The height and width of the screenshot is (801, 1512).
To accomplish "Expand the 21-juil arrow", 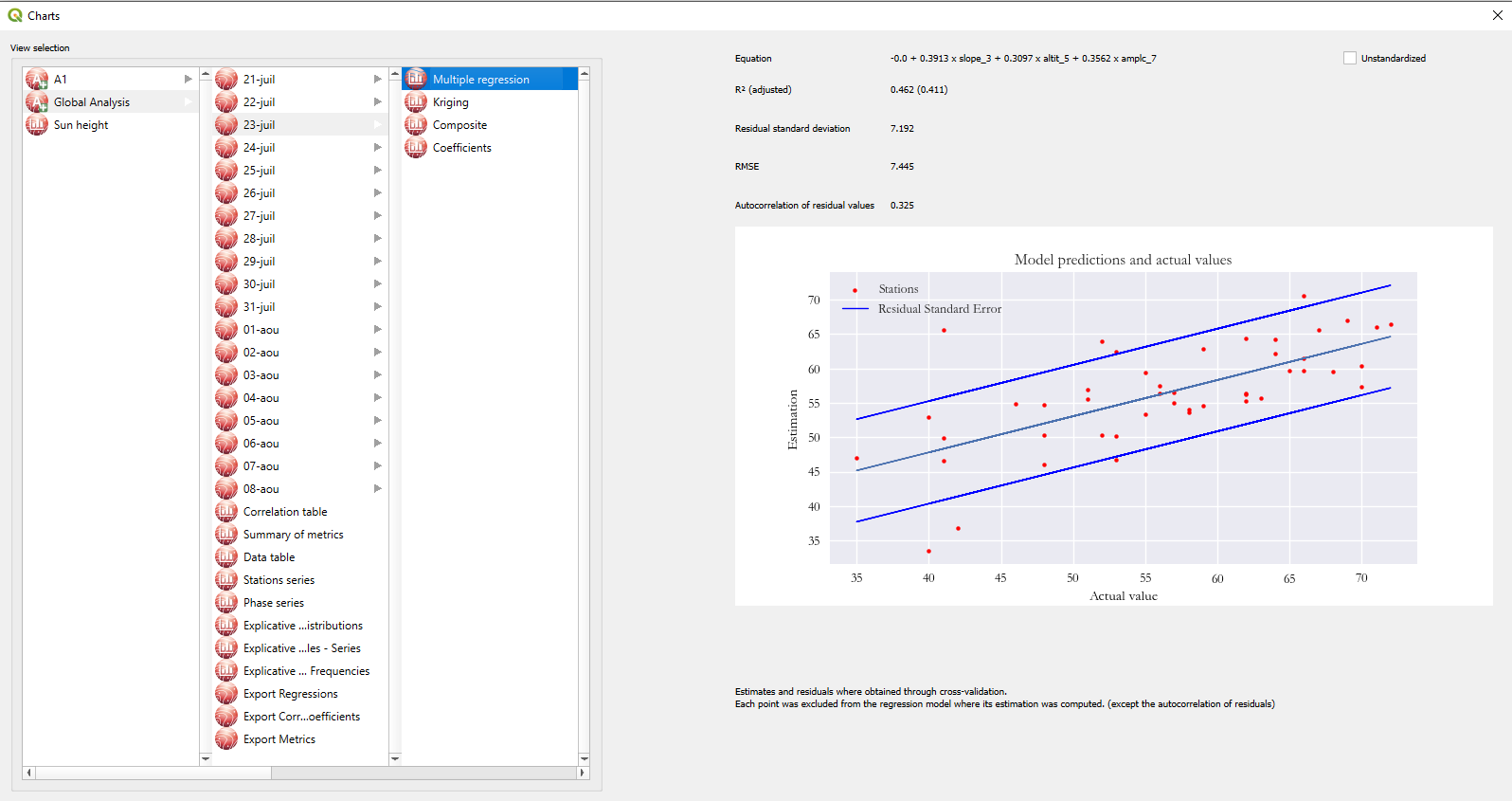I will (x=377, y=80).
